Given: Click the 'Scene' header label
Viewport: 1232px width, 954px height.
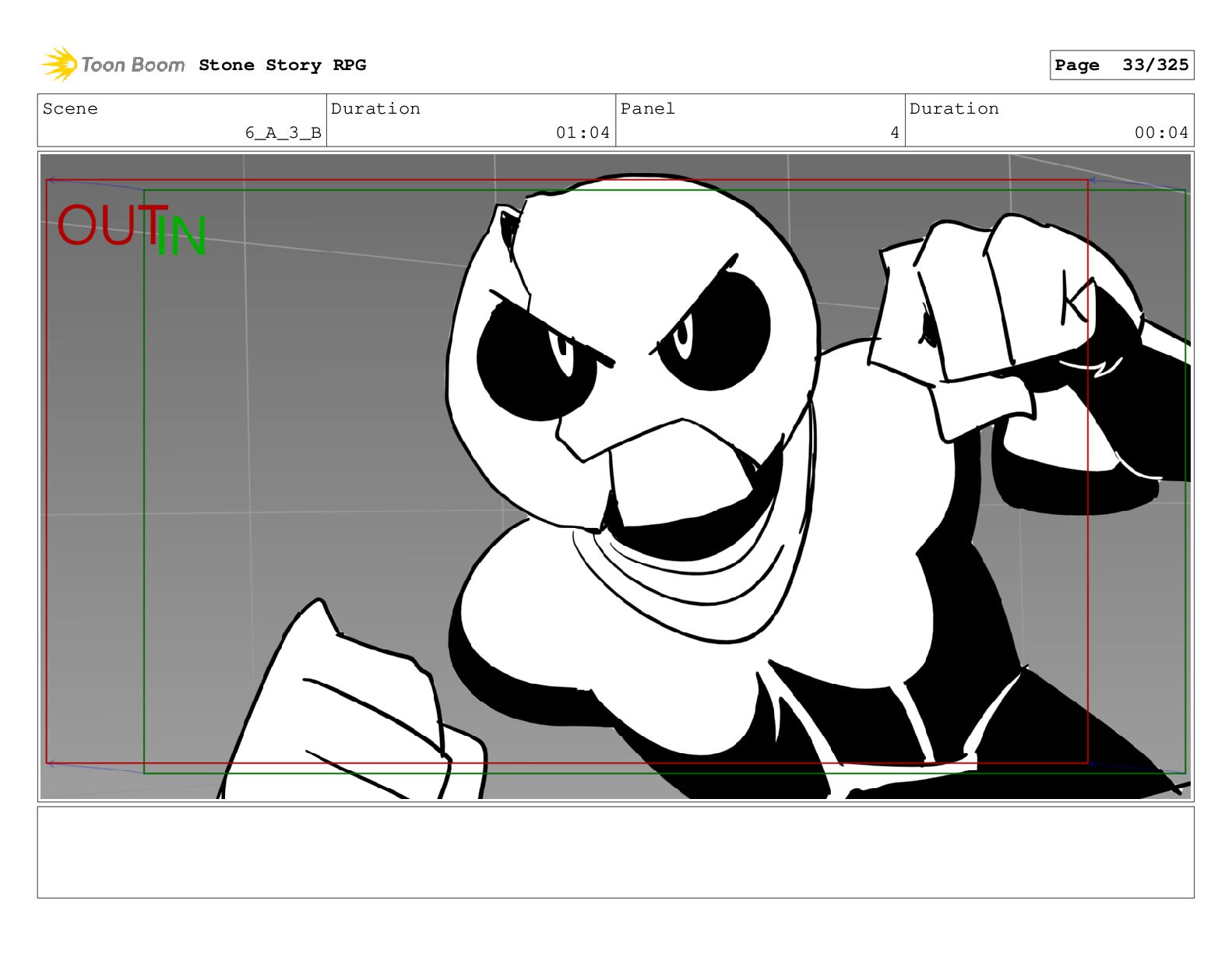Looking at the screenshot, I should click(70, 109).
